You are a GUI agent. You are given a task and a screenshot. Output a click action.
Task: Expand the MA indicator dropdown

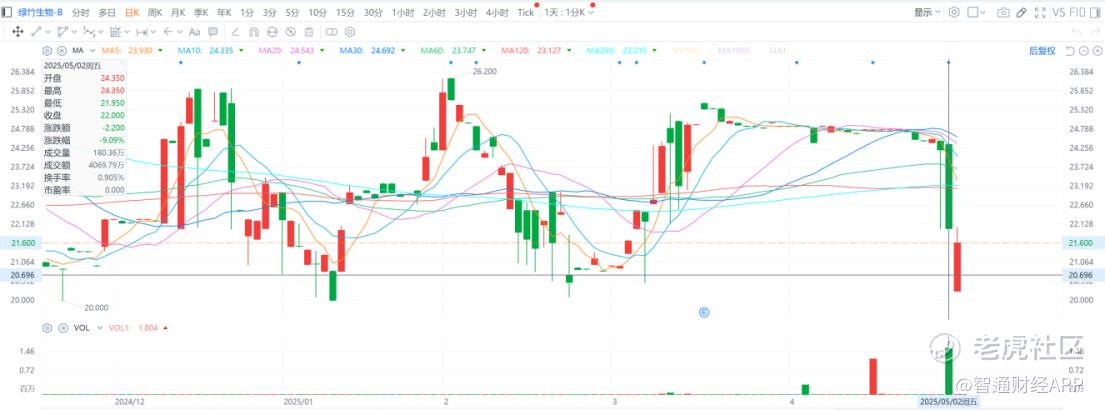click(x=92, y=51)
